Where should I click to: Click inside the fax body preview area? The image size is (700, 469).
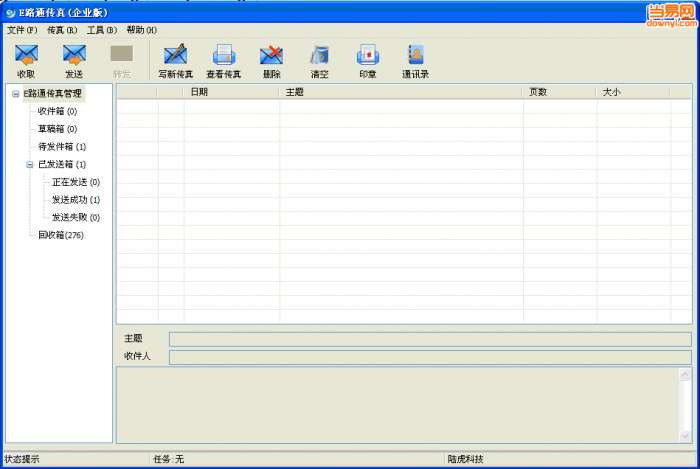point(397,405)
